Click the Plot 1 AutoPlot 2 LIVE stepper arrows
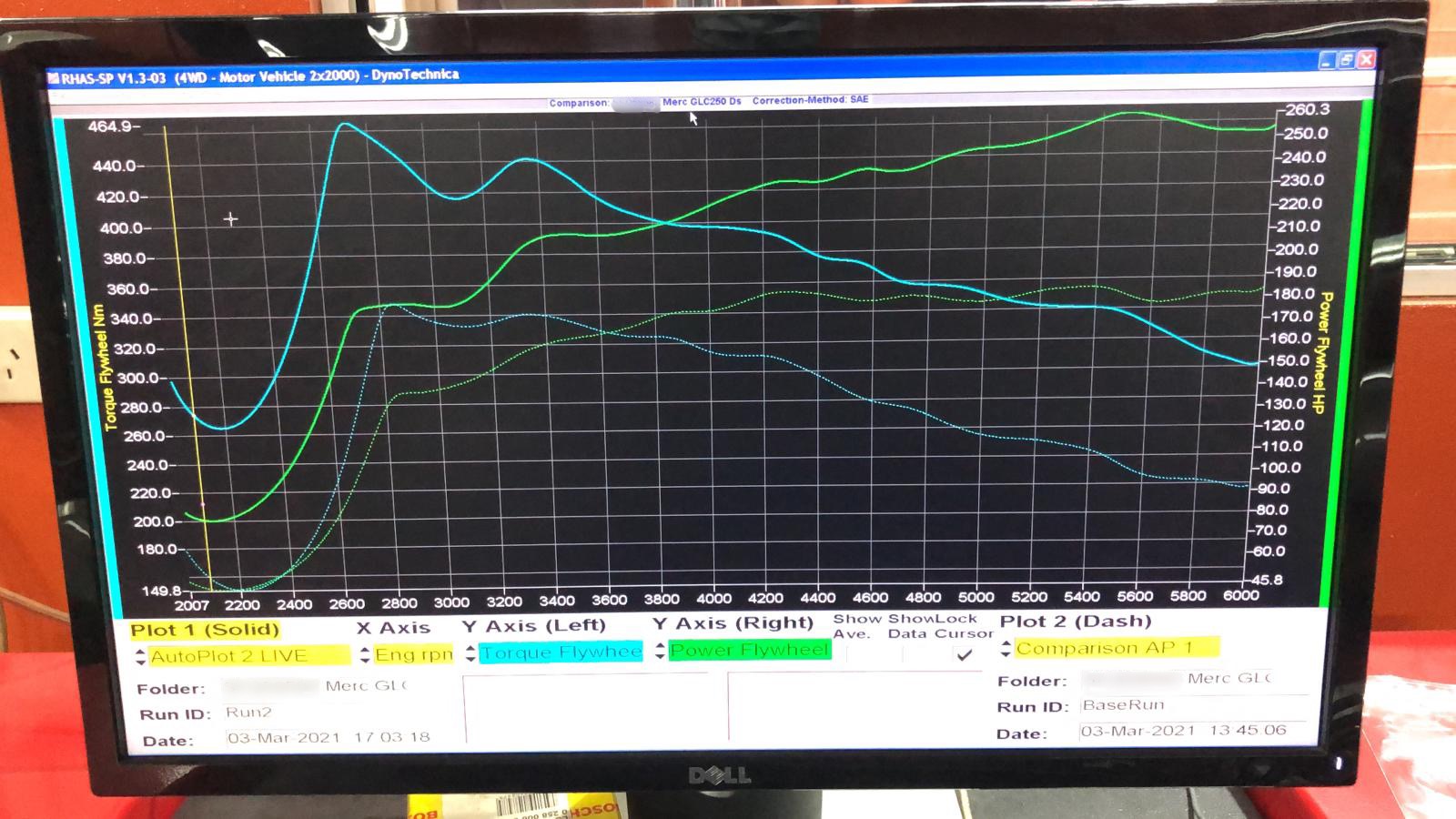1456x819 pixels. point(140,656)
